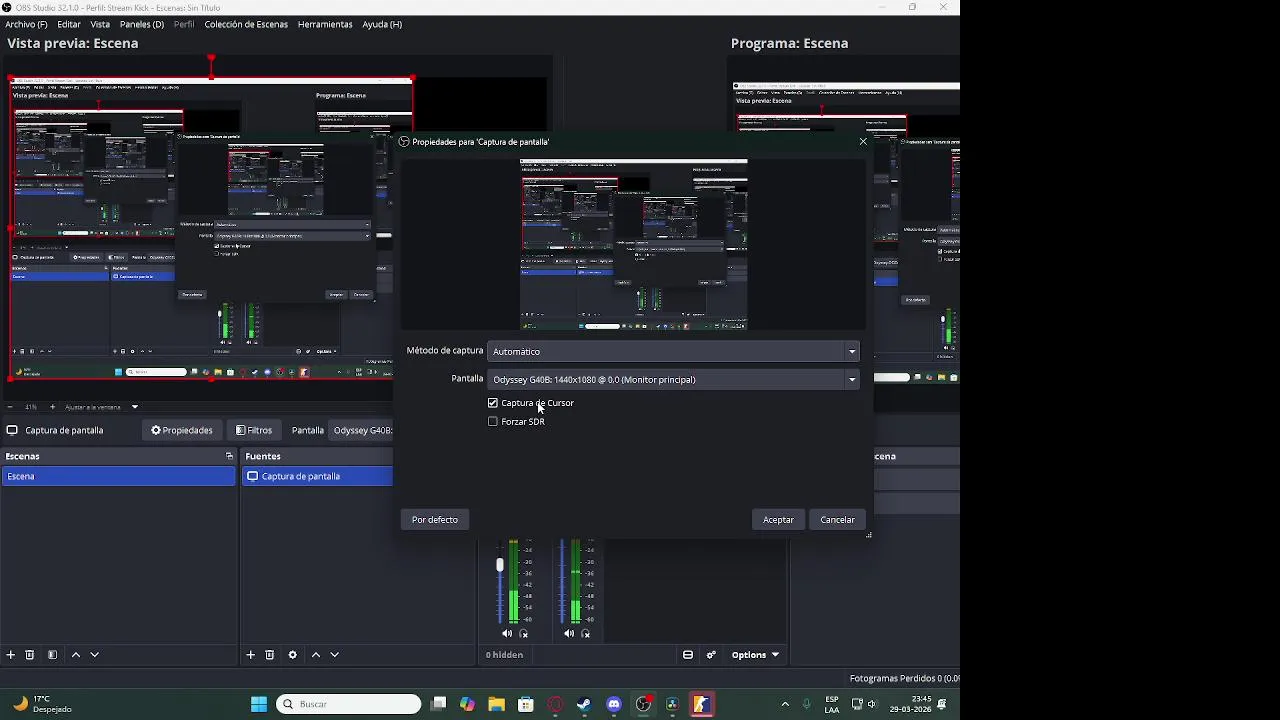1280x720 pixels.
Task: Toggle monitoring headphone on second mixer channel
Action: [585, 634]
